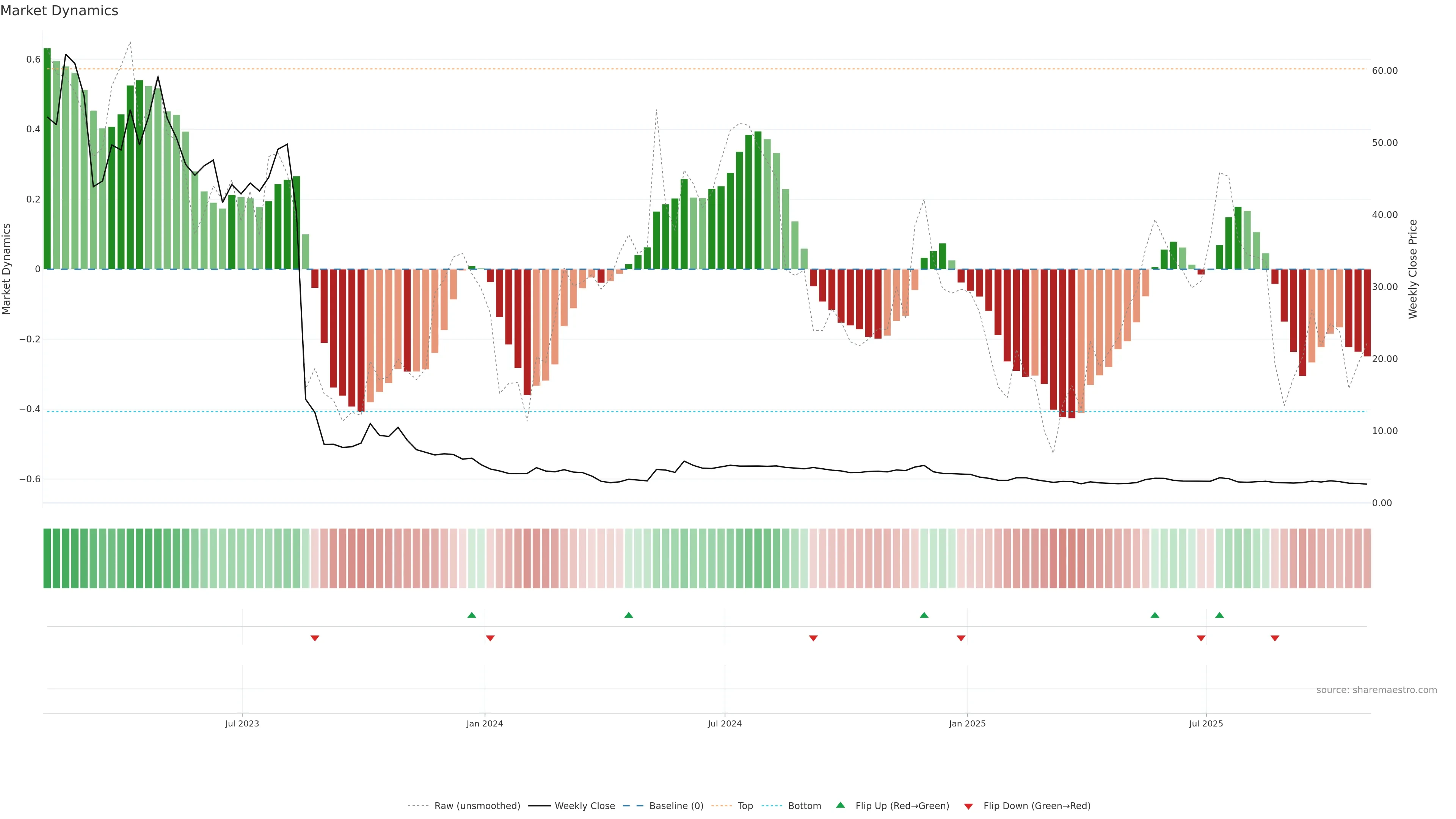Click the Jul 2024 x-axis label
The image size is (1456, 819).
[725, 723]
